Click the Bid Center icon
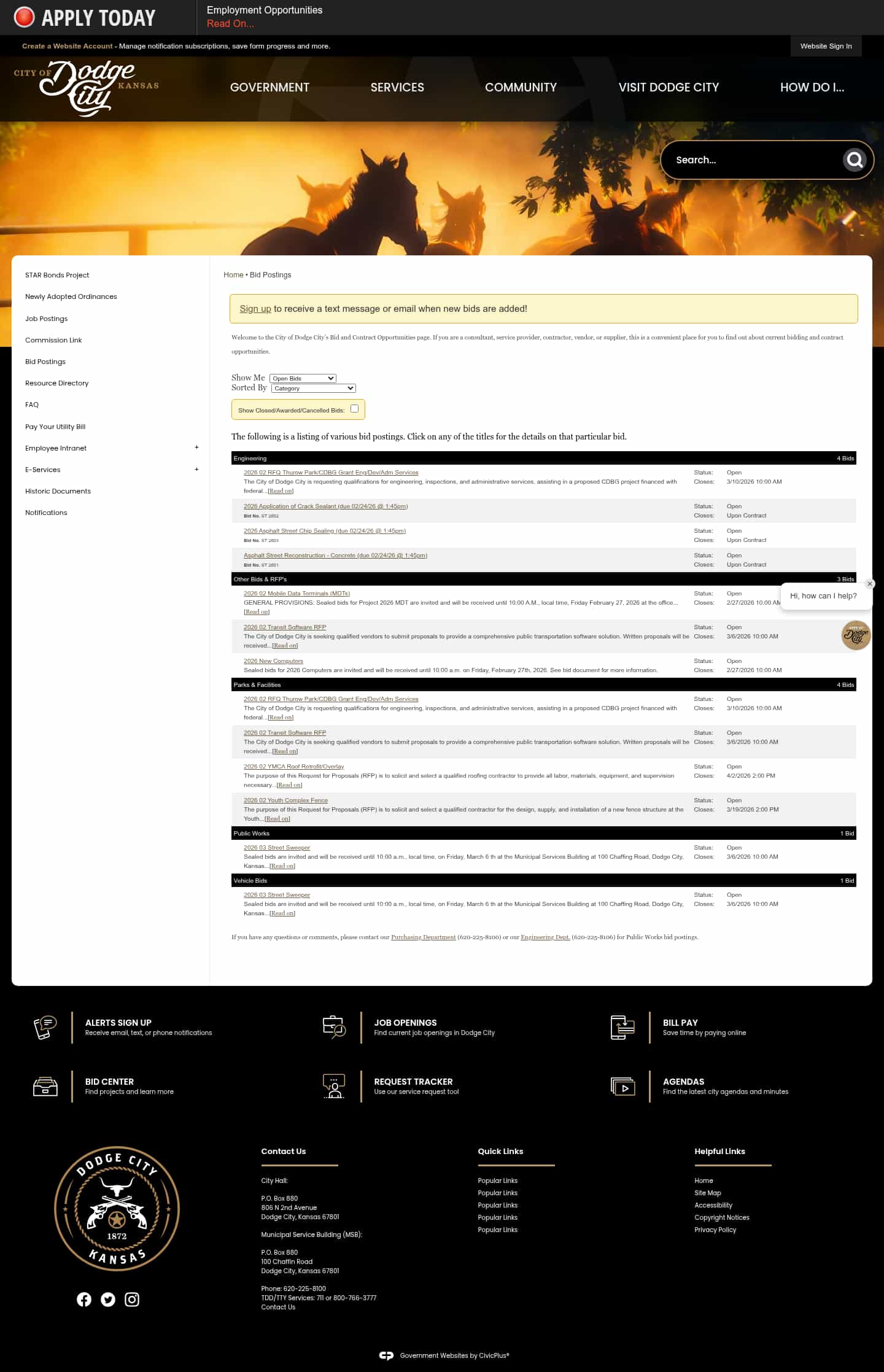The image size is (884, 1372). point(45,1087)
